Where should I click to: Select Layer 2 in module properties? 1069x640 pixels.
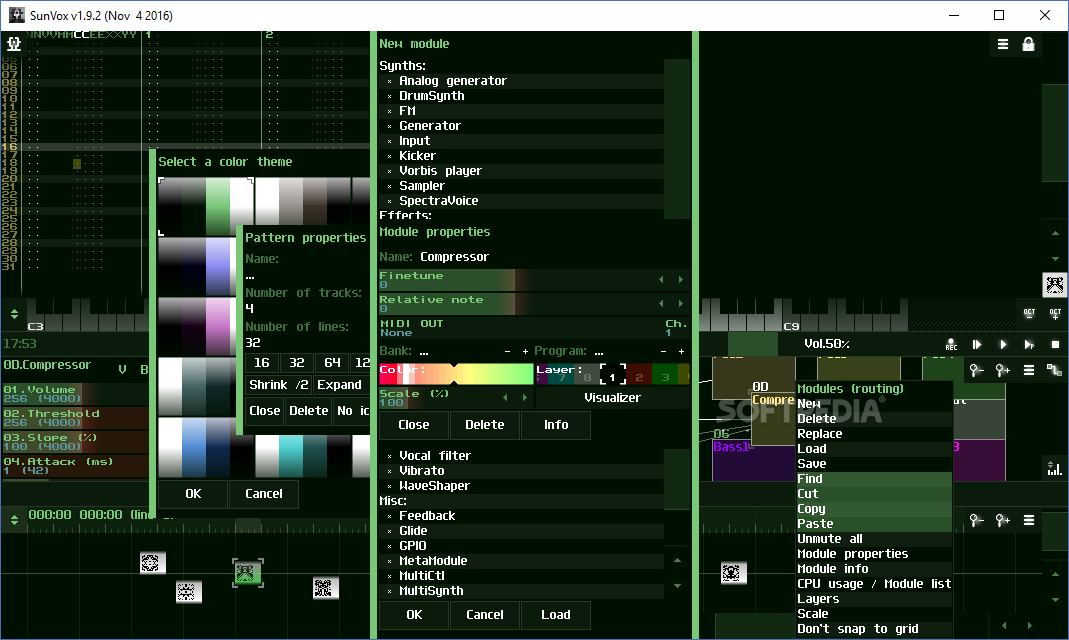(x=639, y=375)
